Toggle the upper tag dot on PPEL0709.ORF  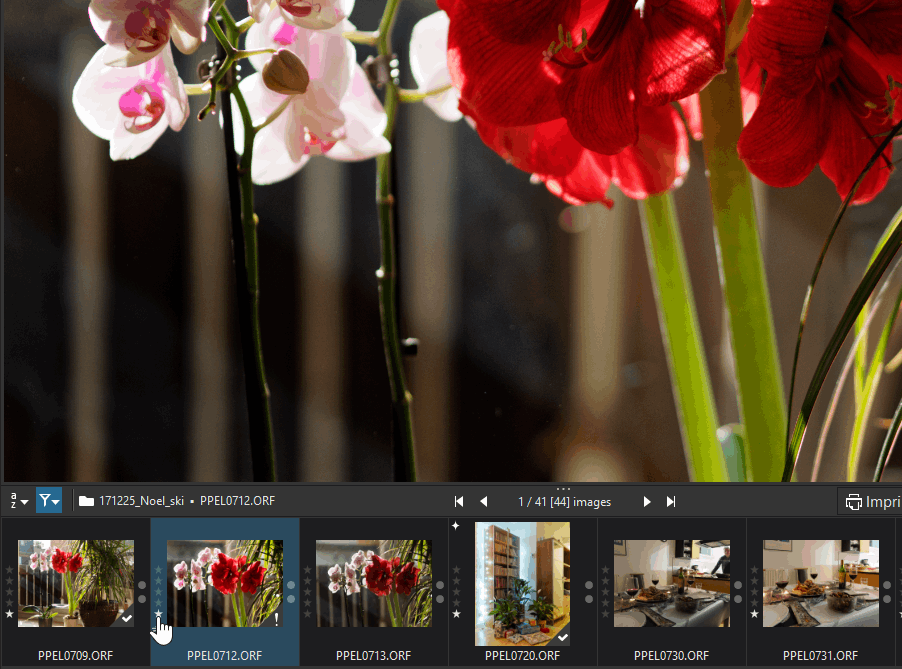tap(142, 585)
